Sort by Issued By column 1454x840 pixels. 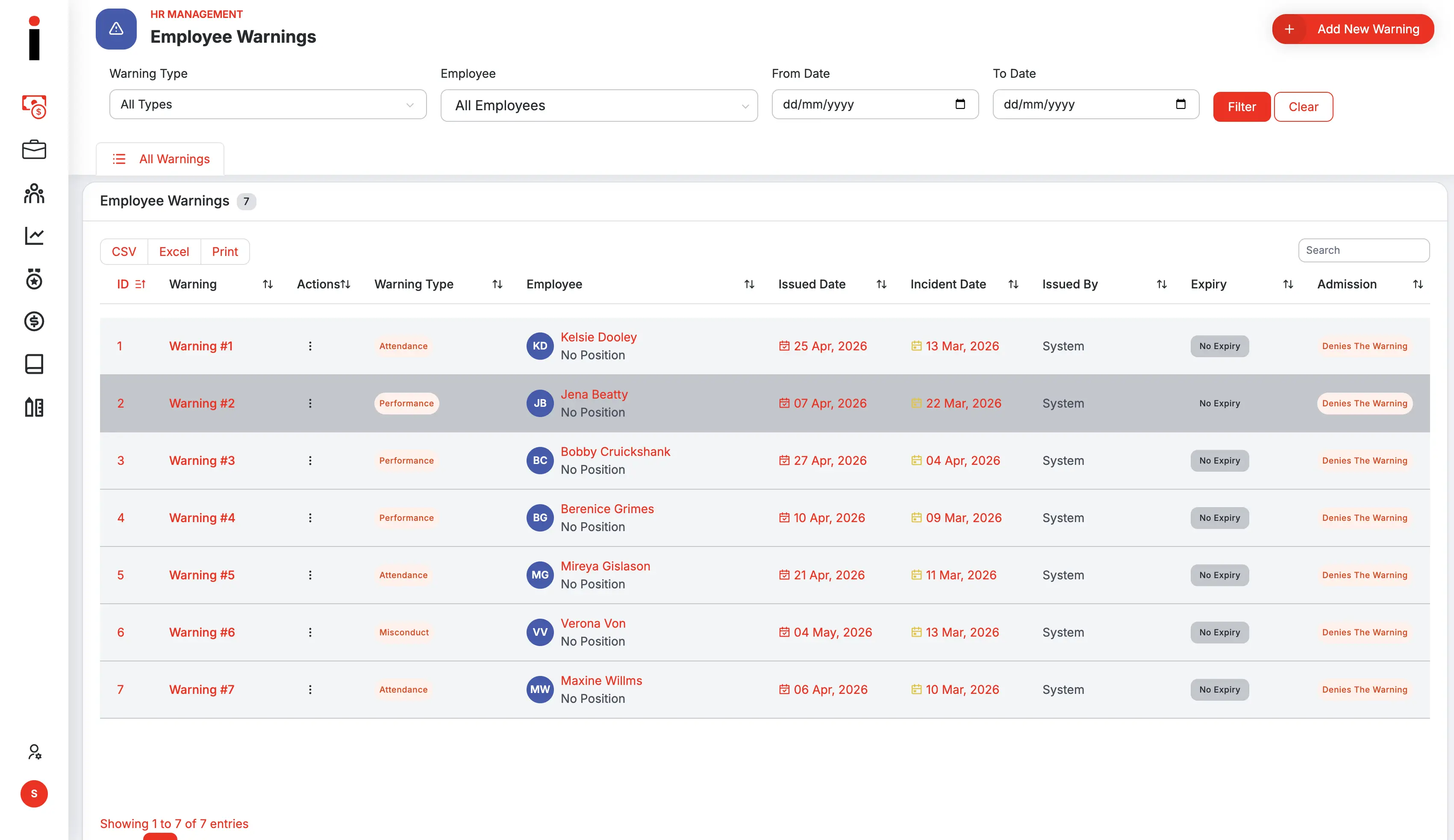click(x=1104, y=285)
